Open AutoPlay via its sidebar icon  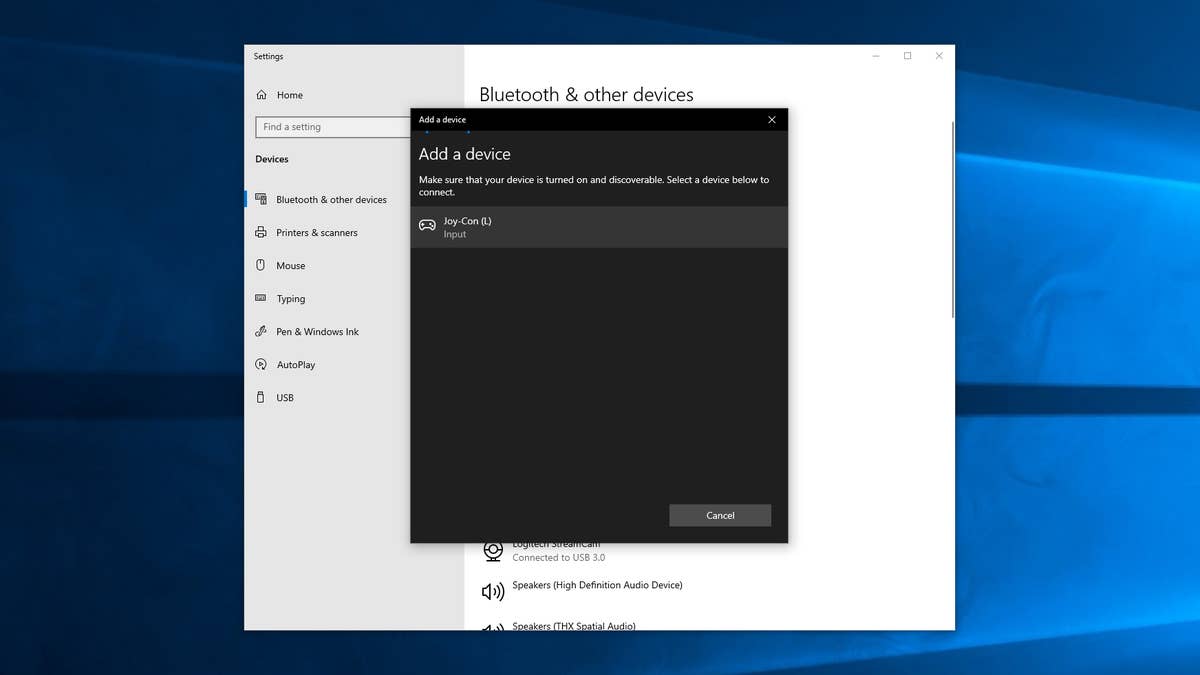[x=261, y=365]
